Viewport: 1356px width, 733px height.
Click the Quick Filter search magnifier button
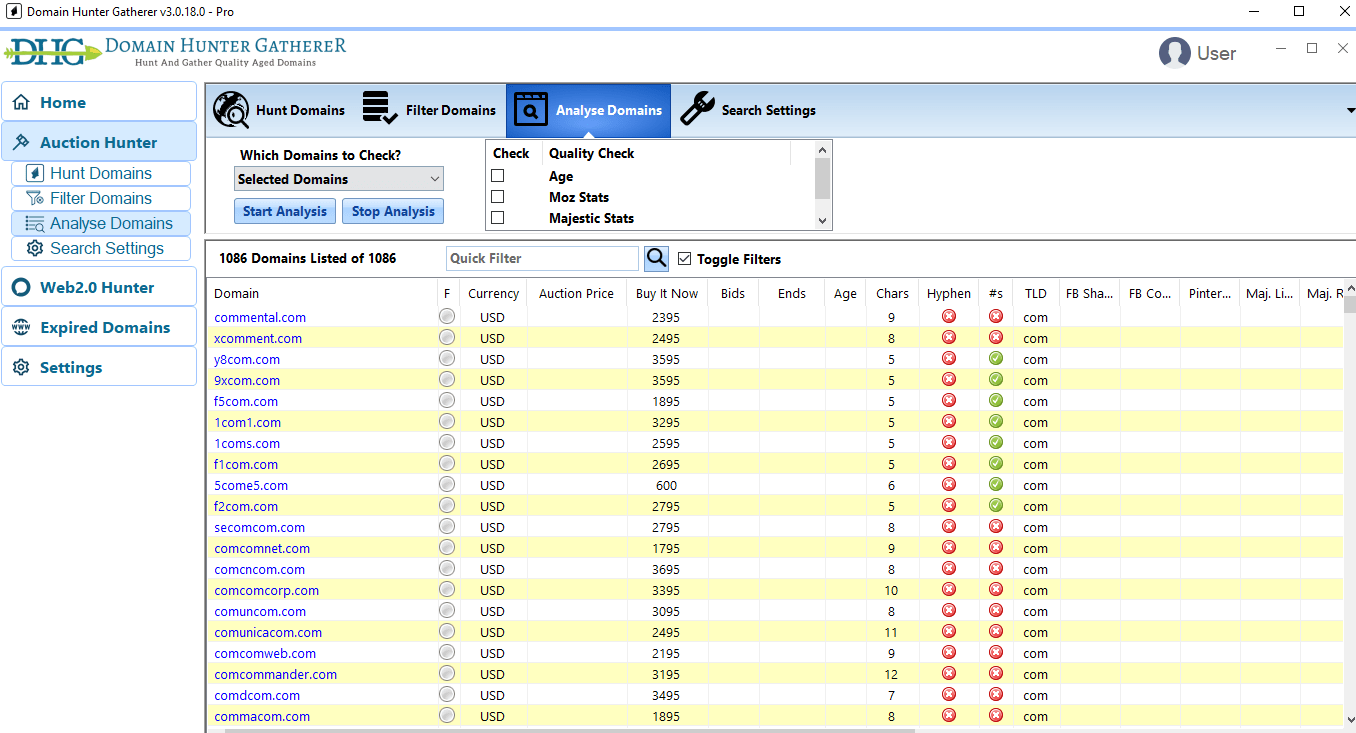pos(656,258)
